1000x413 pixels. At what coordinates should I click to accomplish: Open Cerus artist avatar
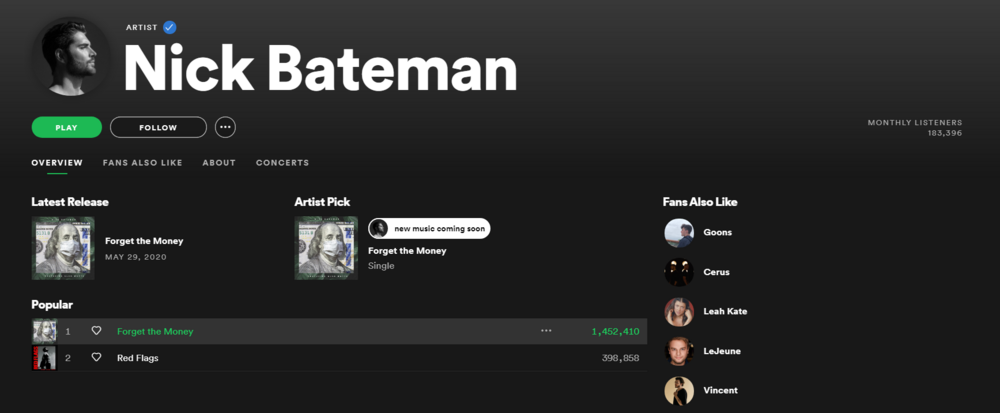pyautogui.click(x=679, y=272)
